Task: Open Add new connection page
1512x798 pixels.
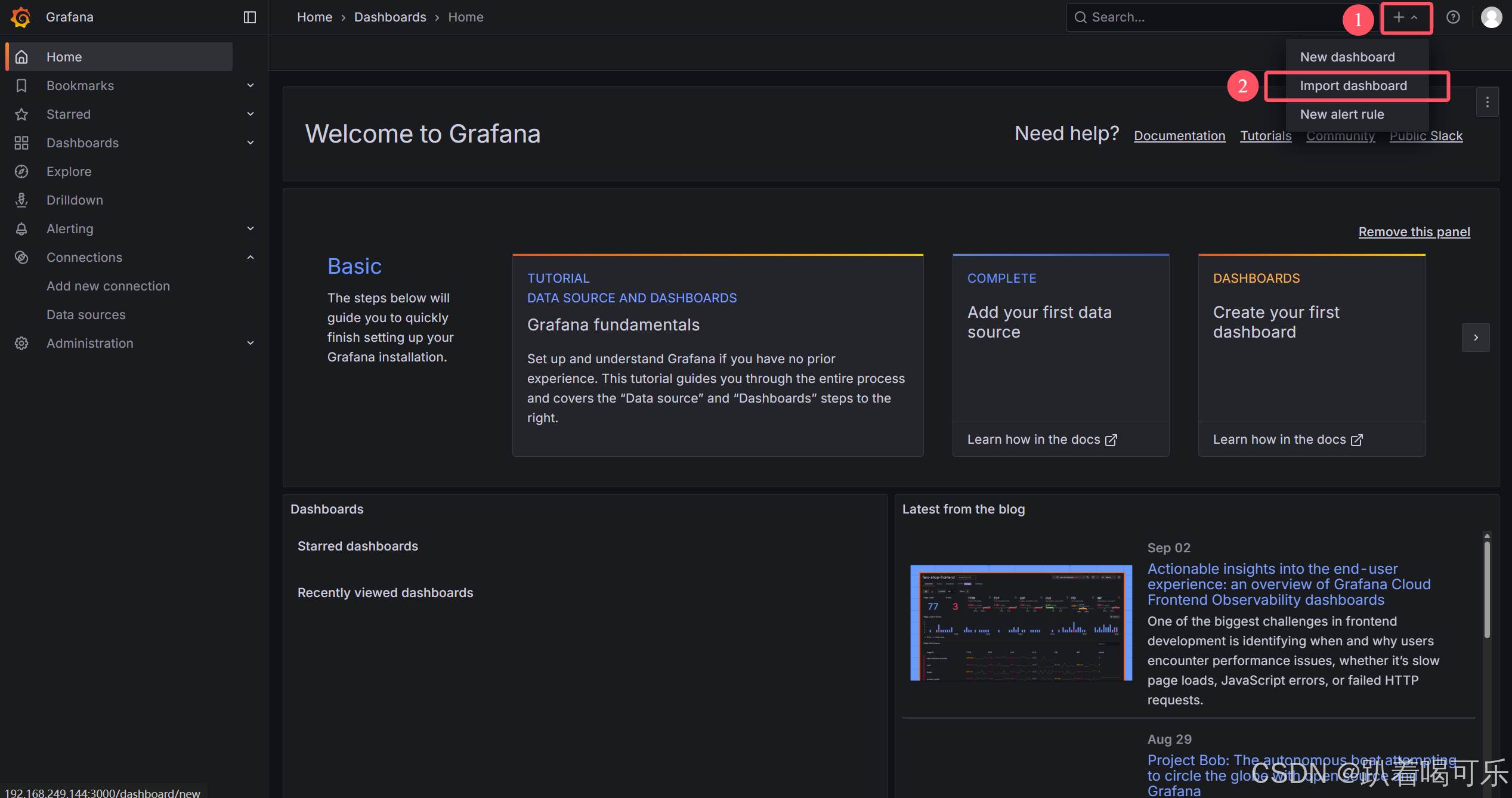Action: [x=108, y=286]
